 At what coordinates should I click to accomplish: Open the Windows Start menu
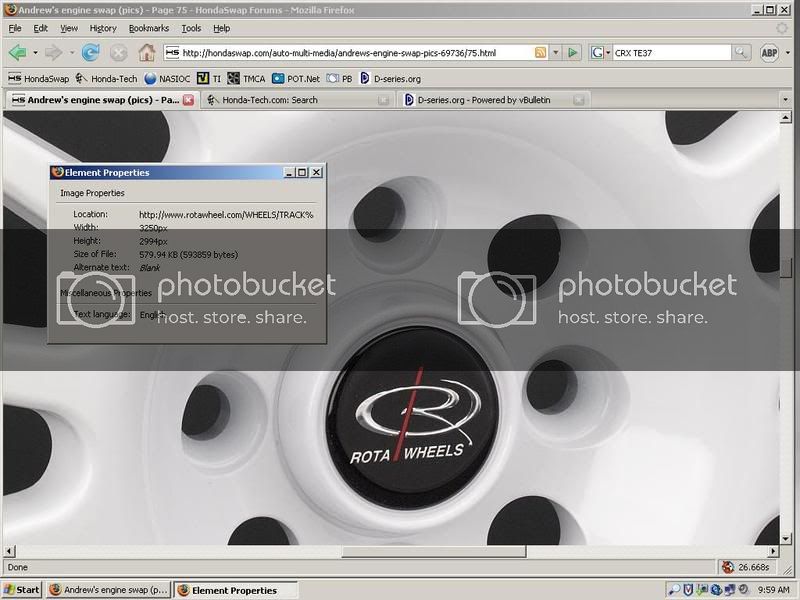(21, 590)
